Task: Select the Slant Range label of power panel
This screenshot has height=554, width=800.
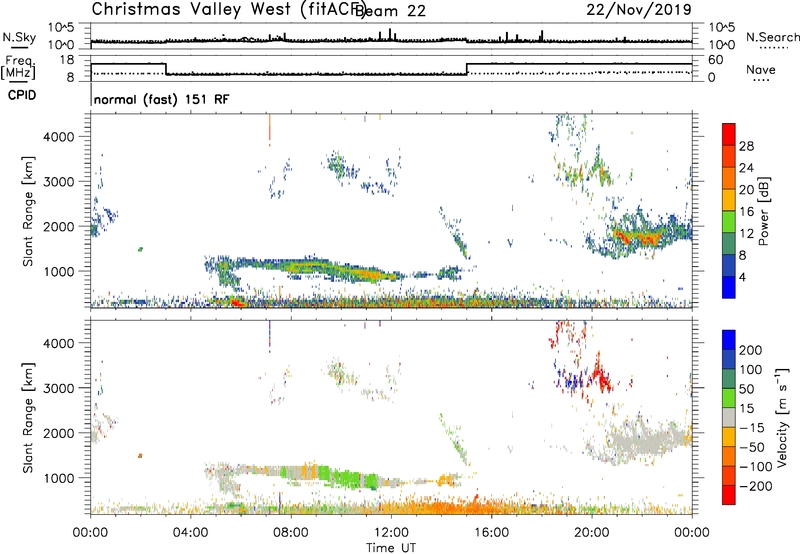Action: 28,211
